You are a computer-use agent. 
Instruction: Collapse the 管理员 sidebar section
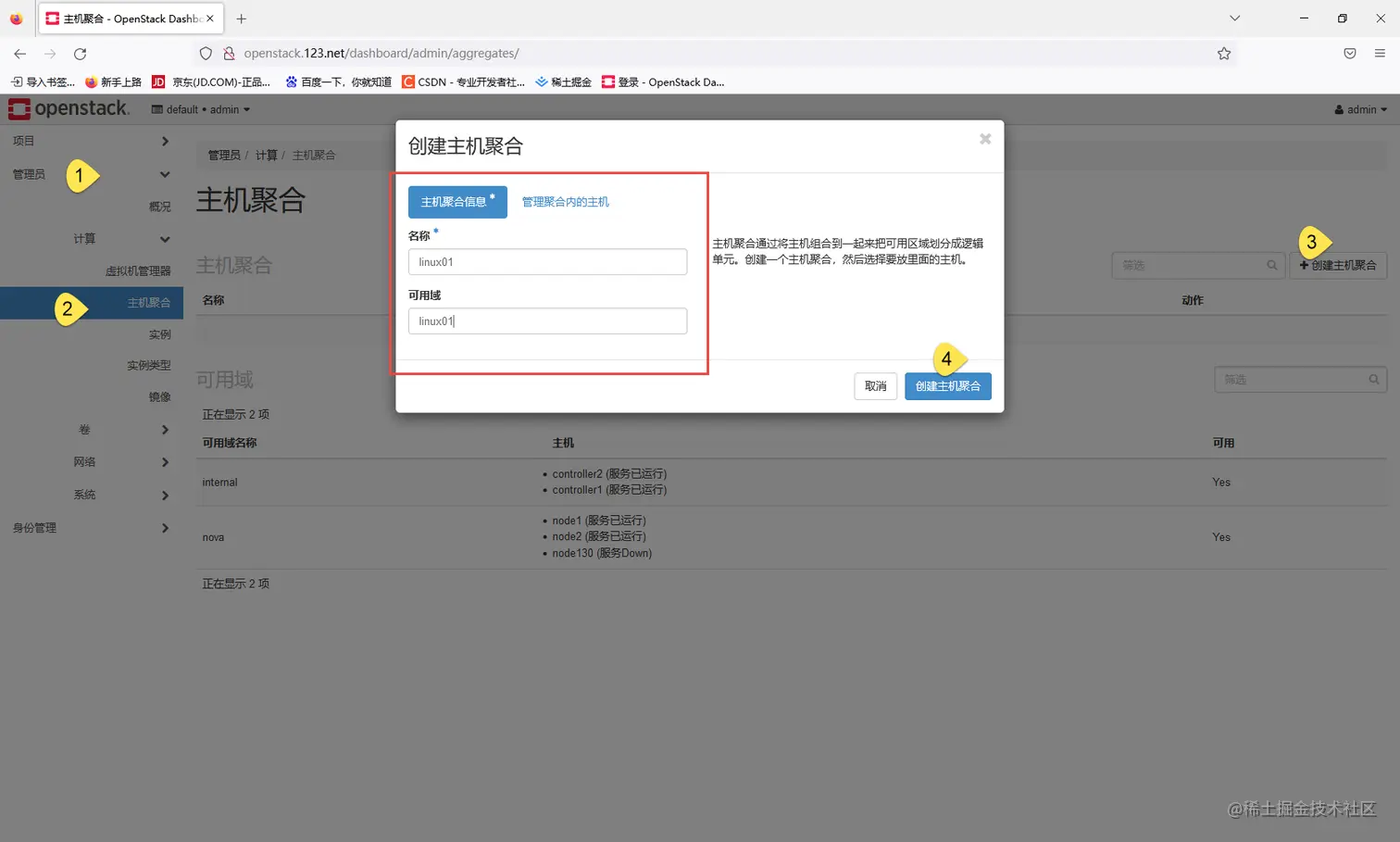tap(92, 174)
